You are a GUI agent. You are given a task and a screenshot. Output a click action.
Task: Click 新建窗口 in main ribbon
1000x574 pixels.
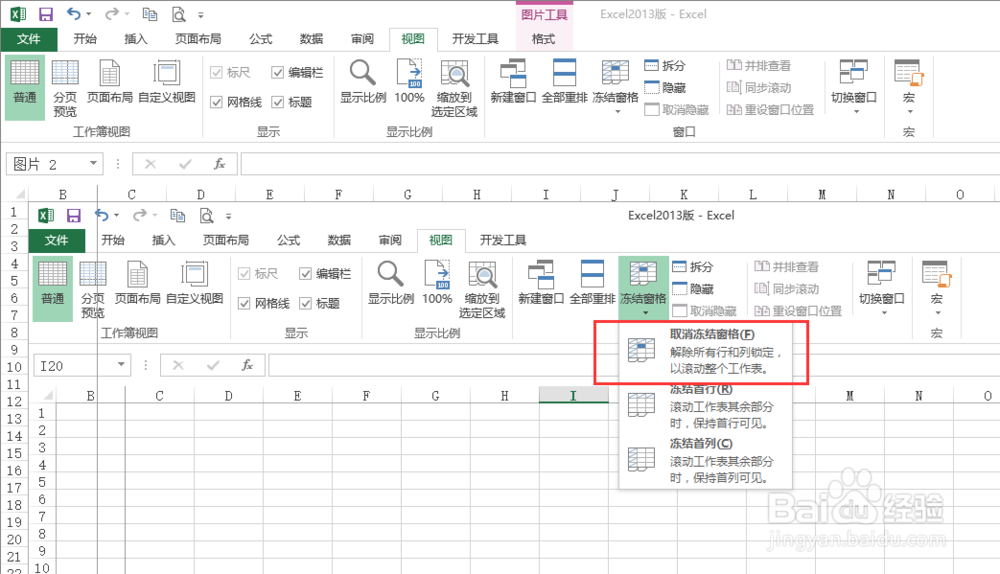(513, 81)
